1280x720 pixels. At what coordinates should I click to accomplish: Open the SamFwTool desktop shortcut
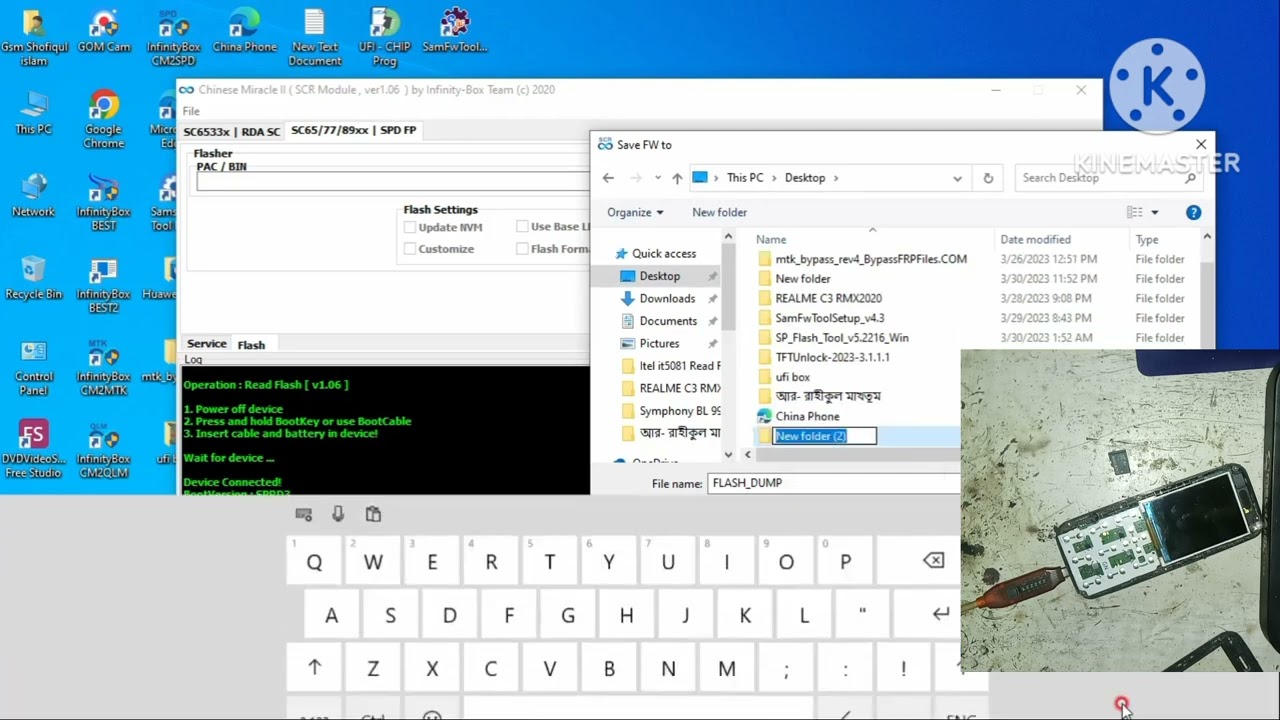point(455,32)
